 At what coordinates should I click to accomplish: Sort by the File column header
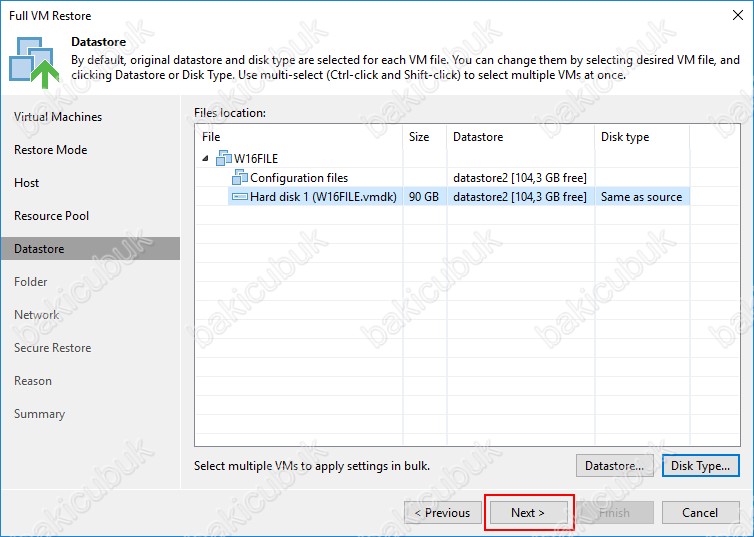299,137
